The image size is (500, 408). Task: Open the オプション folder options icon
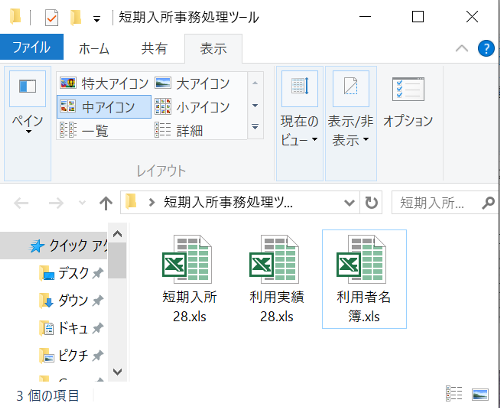click(x=408, y=103)
